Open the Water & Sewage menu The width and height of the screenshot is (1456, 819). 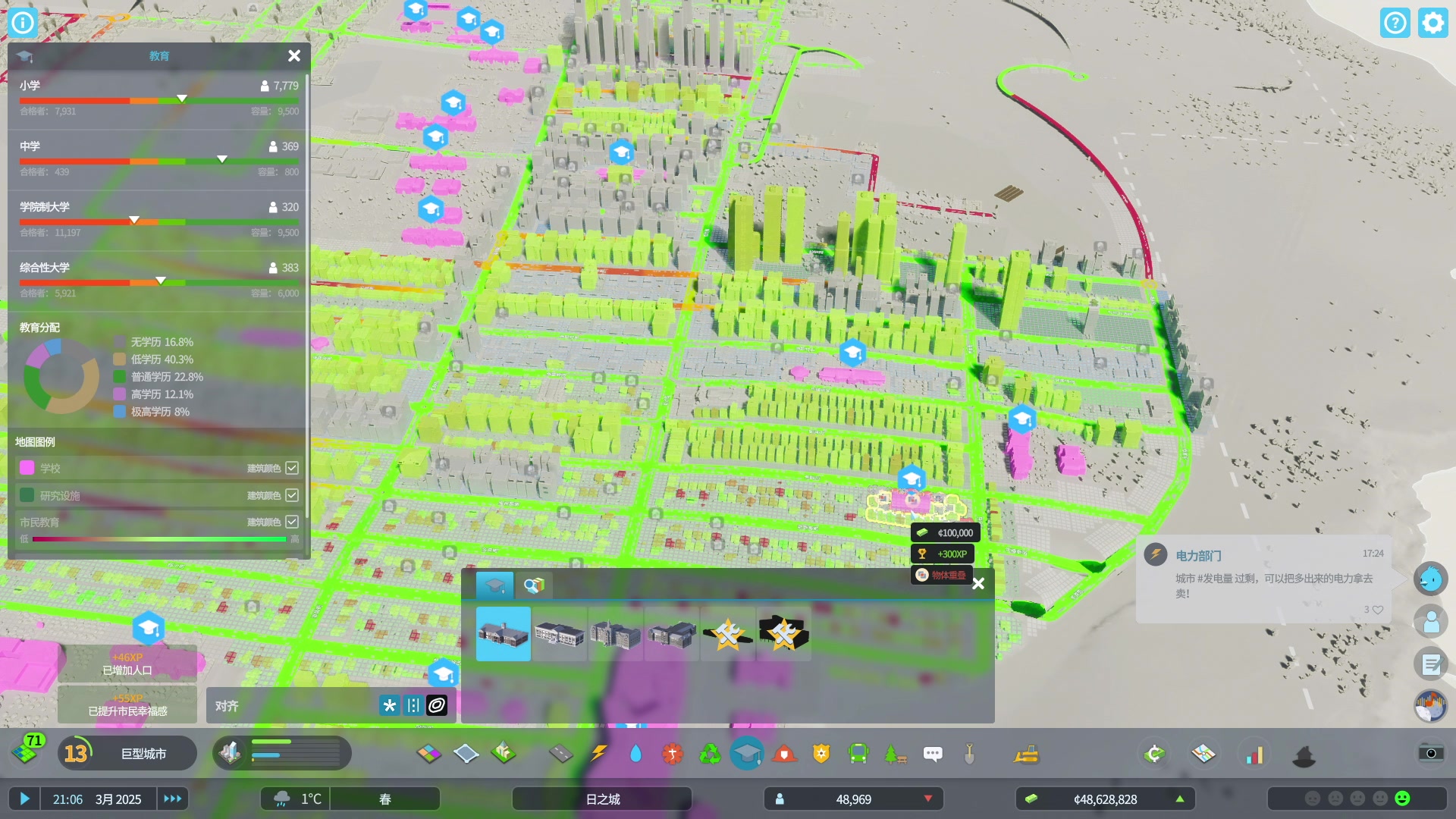tap(635, 754)
